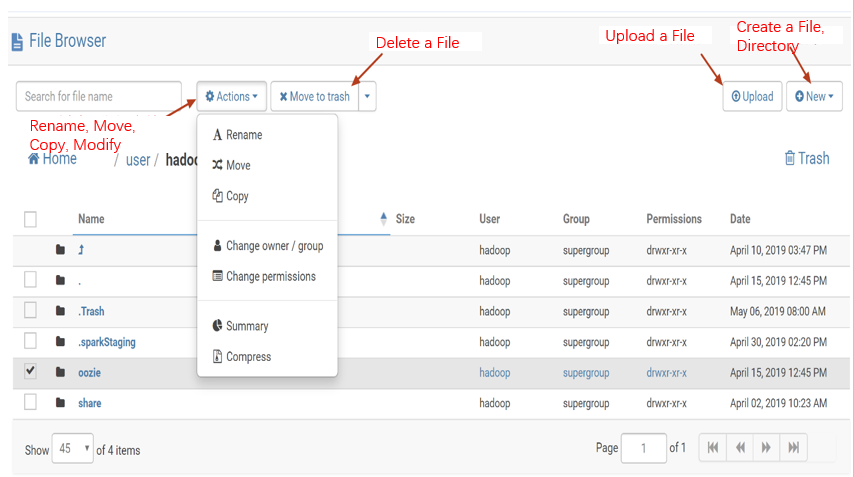This screenshot has height=477, width=854.
Task: Click the Name column sort arrow
Action: coord(385,218)
